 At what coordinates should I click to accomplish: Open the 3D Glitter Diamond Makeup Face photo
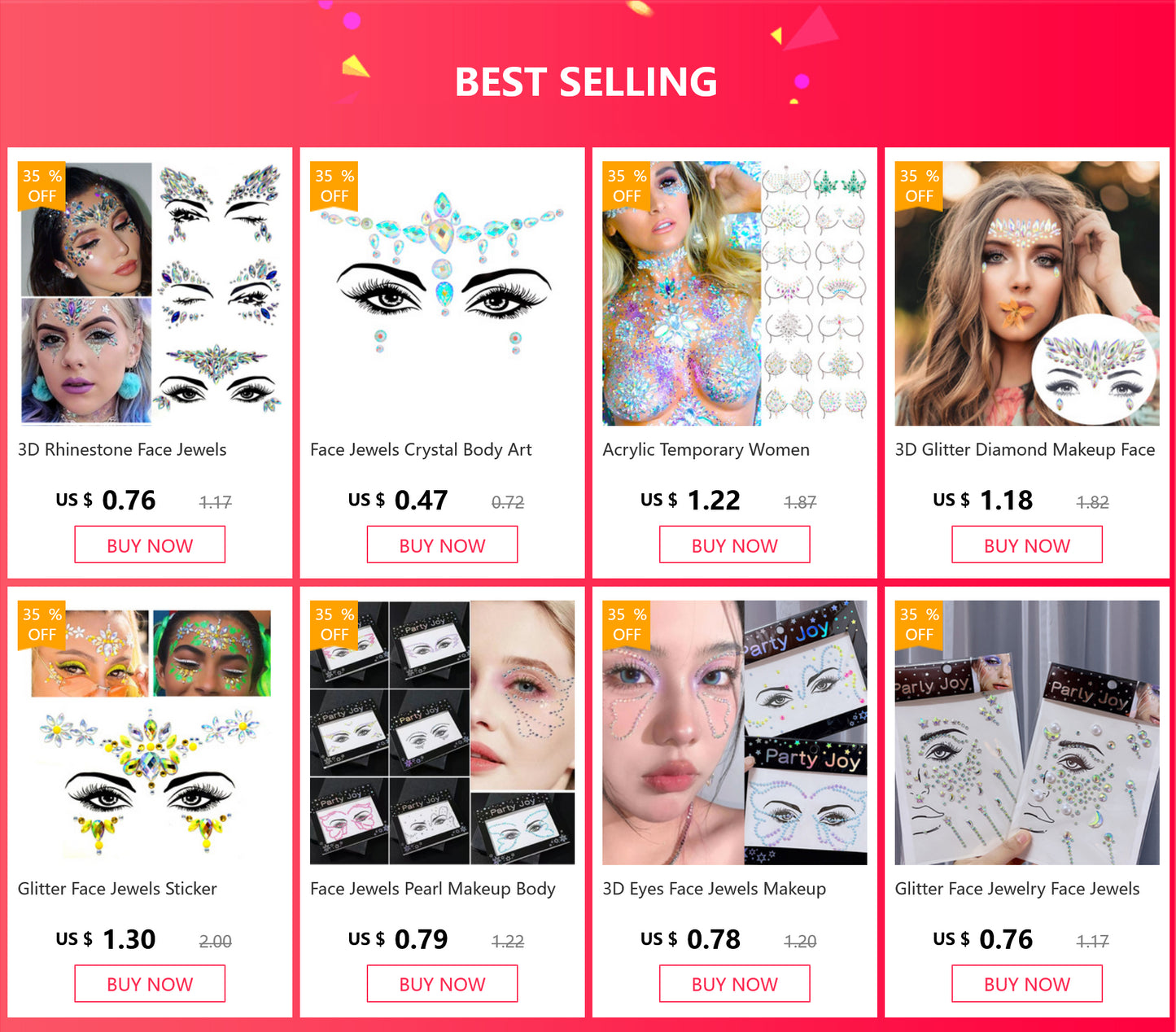(x=1027, y=293)
